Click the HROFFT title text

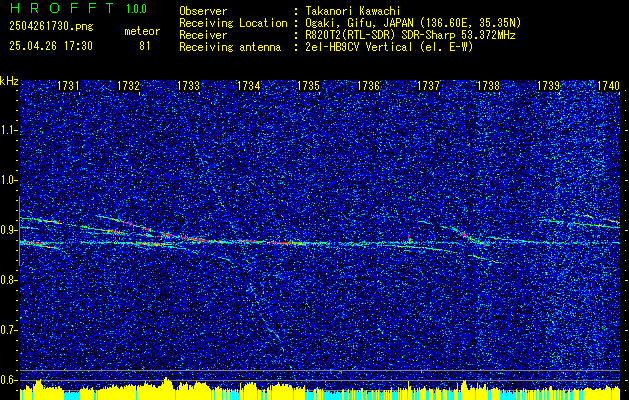click(61, 8)
